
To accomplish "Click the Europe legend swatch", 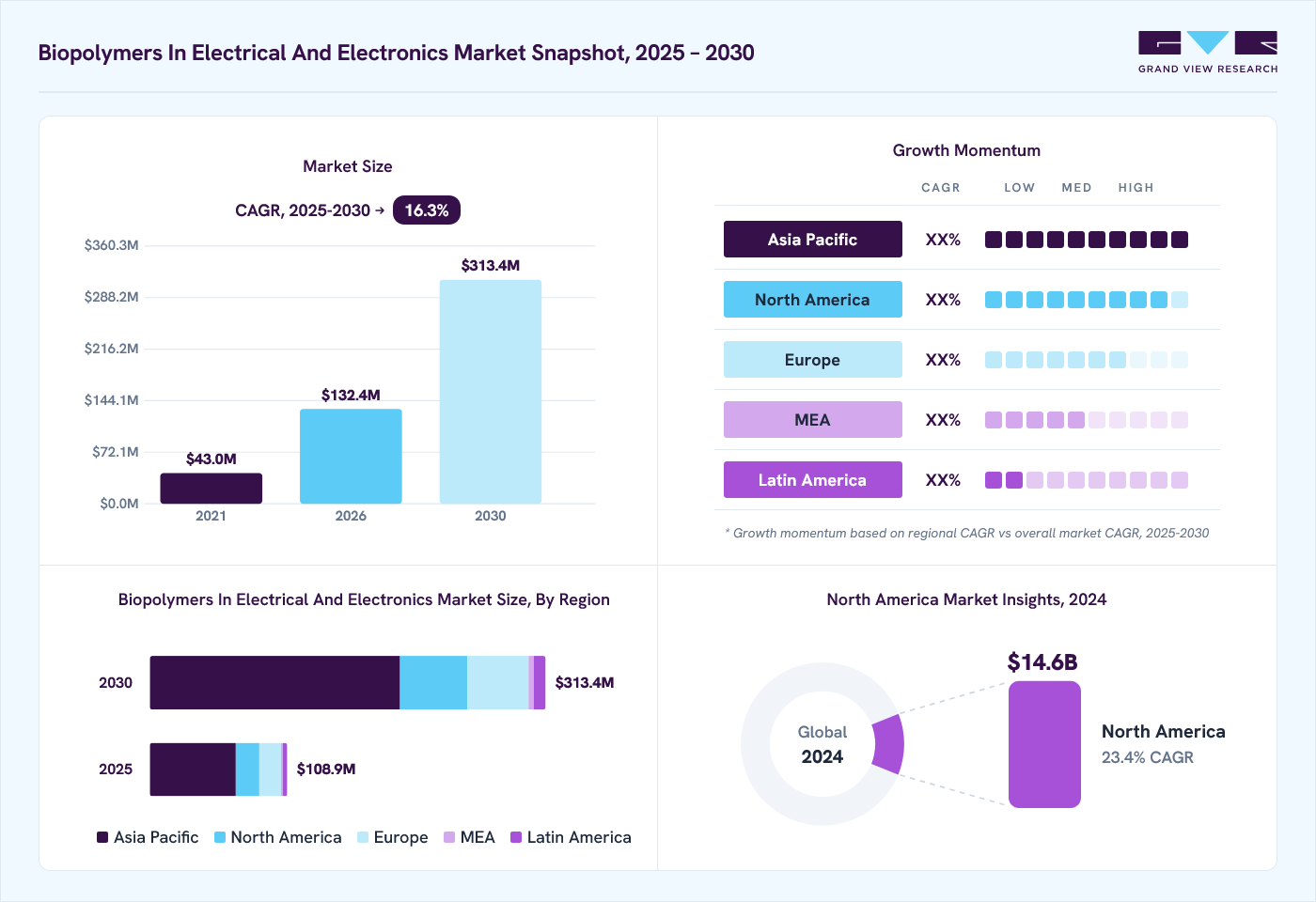I will [x=363, y=837].
